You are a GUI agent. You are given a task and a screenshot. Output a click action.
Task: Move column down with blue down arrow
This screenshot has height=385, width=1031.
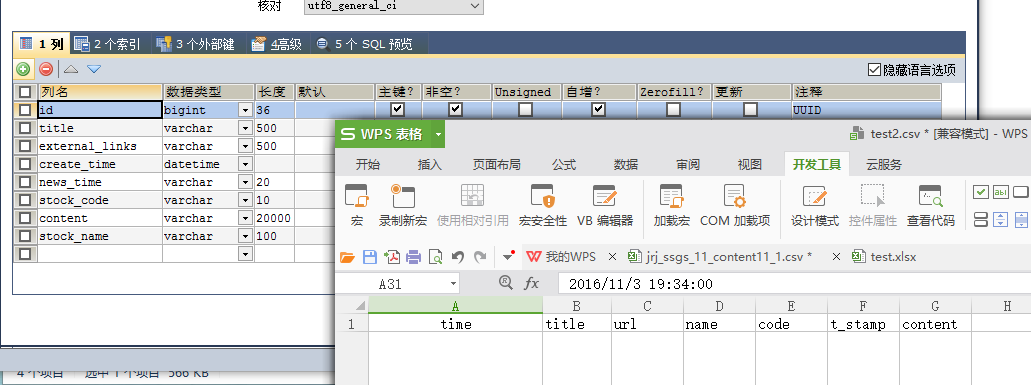(x=94, y=68)
